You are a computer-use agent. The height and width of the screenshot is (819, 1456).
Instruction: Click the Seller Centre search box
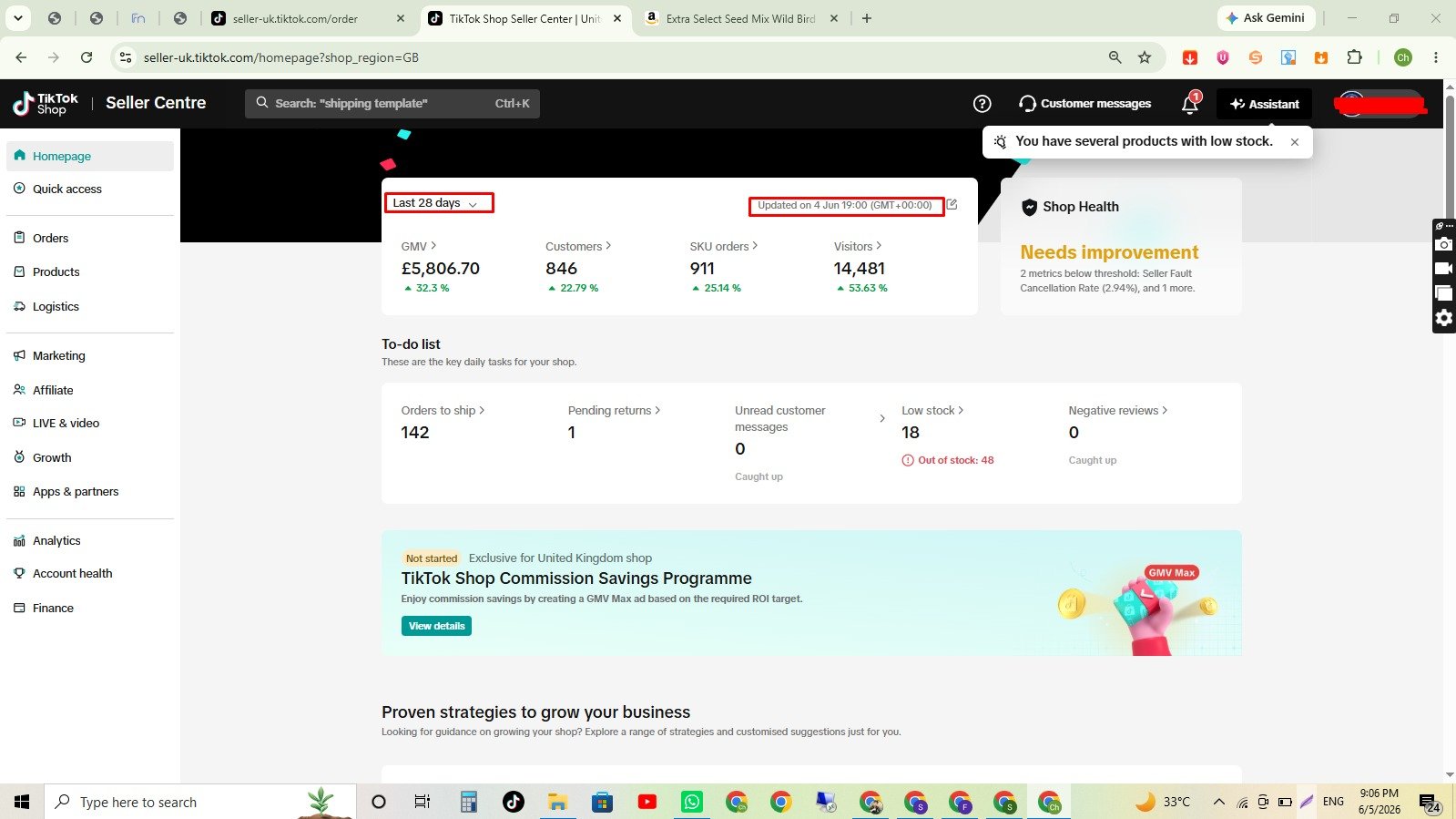[x=392, y=103]
